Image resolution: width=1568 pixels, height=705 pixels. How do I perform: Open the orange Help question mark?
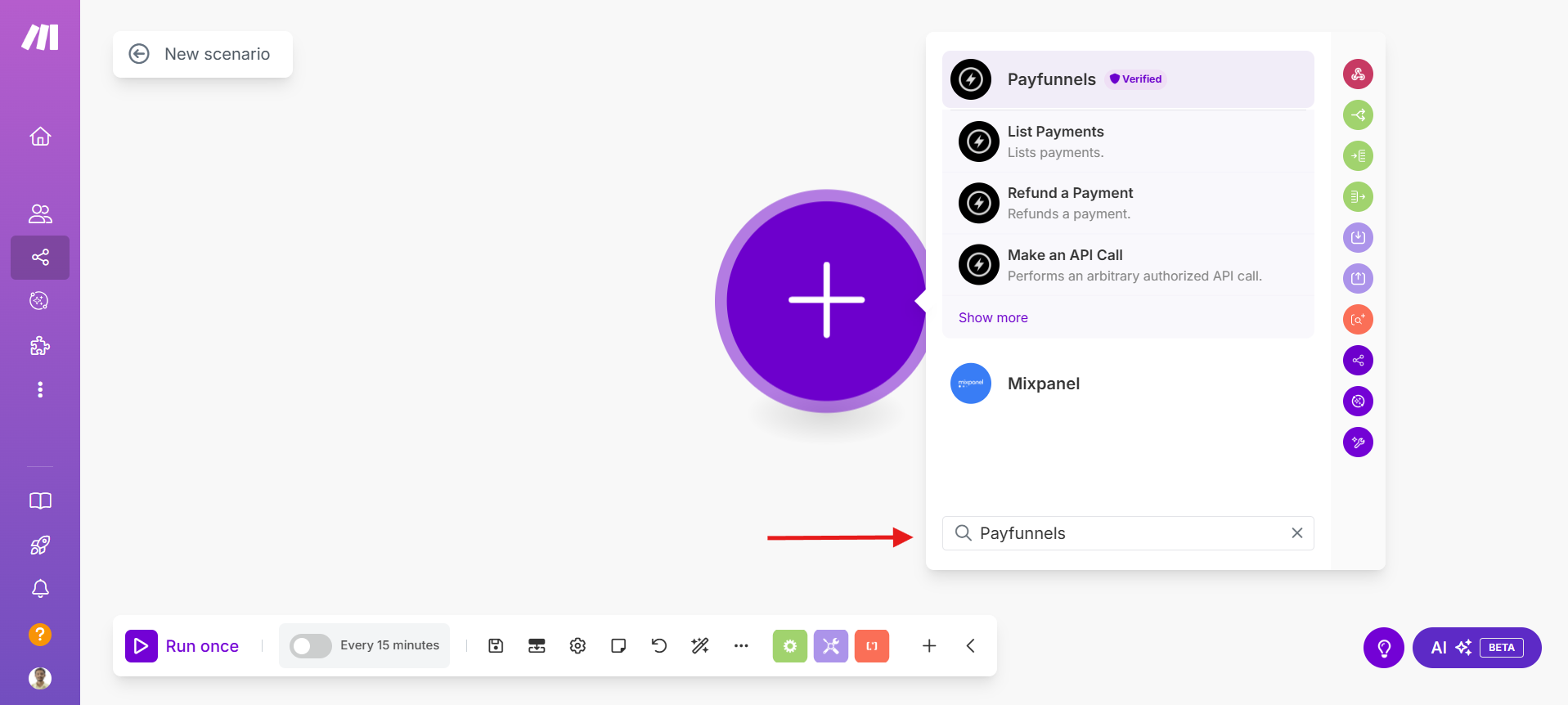click(x=40, y=635)
